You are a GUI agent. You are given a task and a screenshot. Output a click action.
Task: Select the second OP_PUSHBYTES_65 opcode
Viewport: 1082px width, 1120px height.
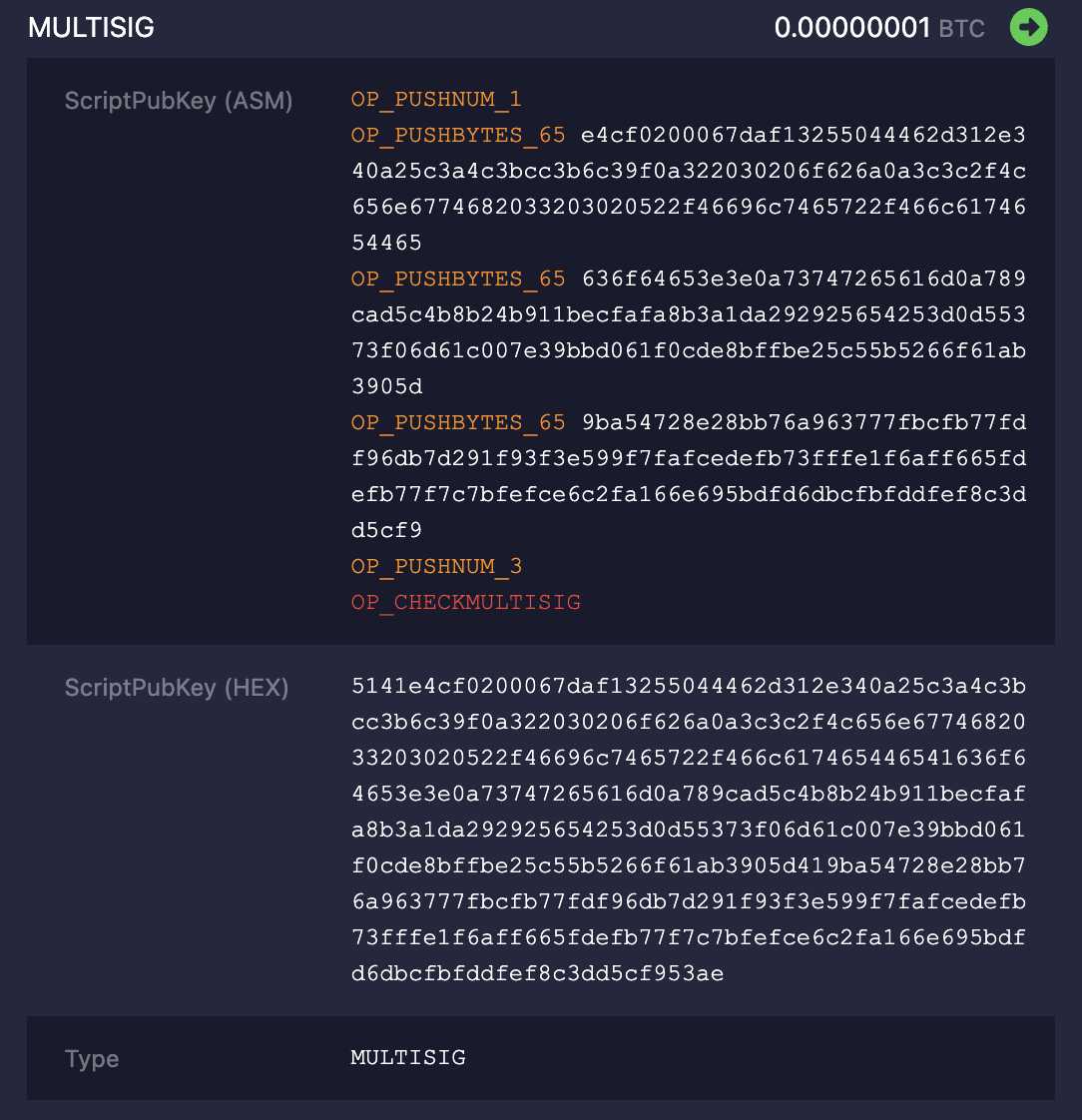457,279
